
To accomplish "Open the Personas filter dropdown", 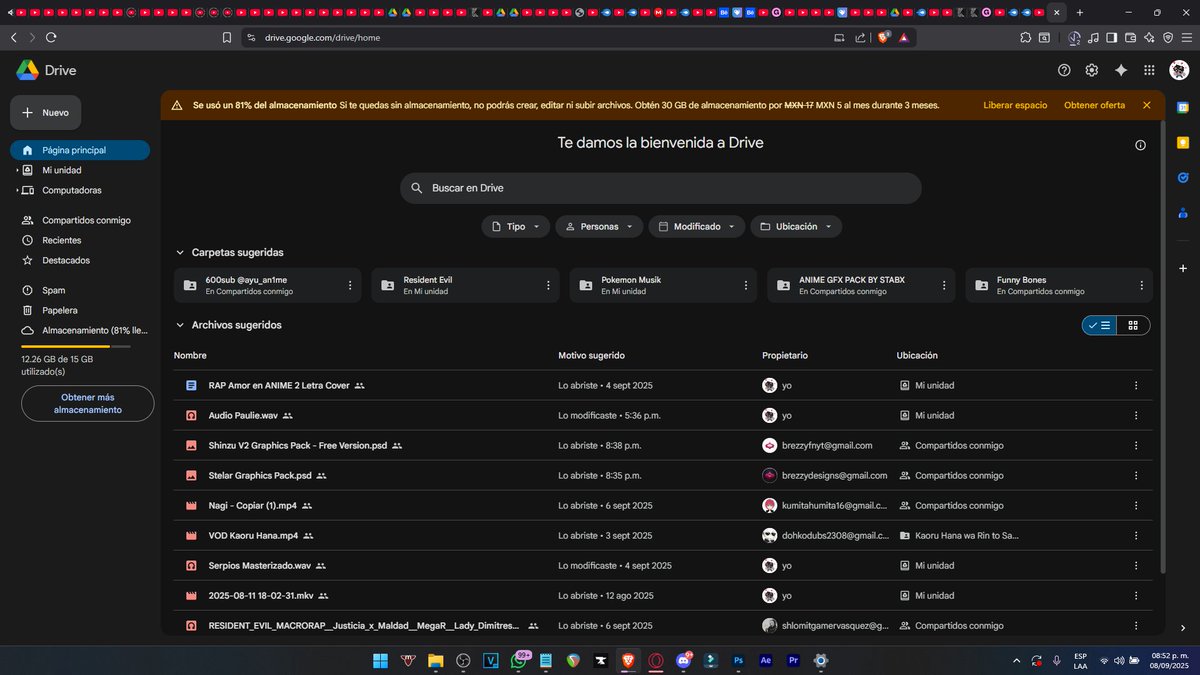I will click(599, 227).
